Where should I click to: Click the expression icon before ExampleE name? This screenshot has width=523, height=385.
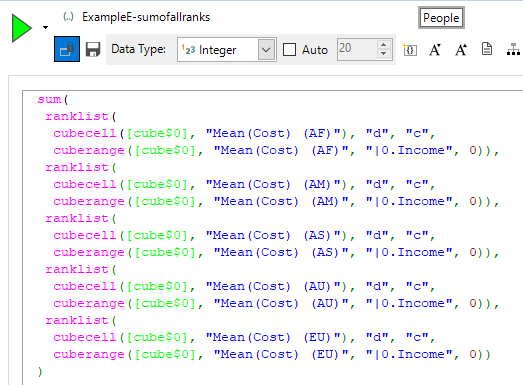click(68, 17)
